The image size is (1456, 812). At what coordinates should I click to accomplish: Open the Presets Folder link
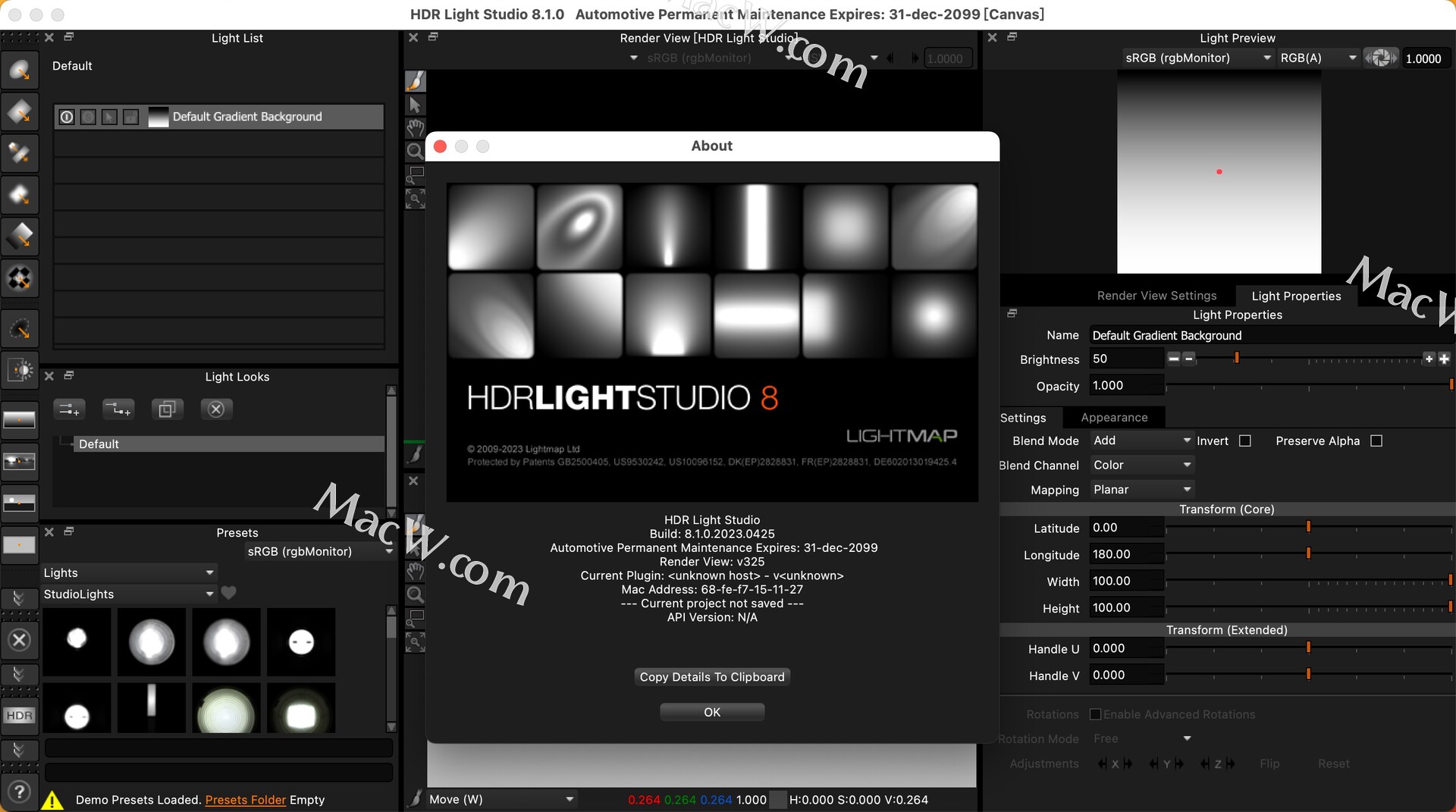click(x=246, y=800)
